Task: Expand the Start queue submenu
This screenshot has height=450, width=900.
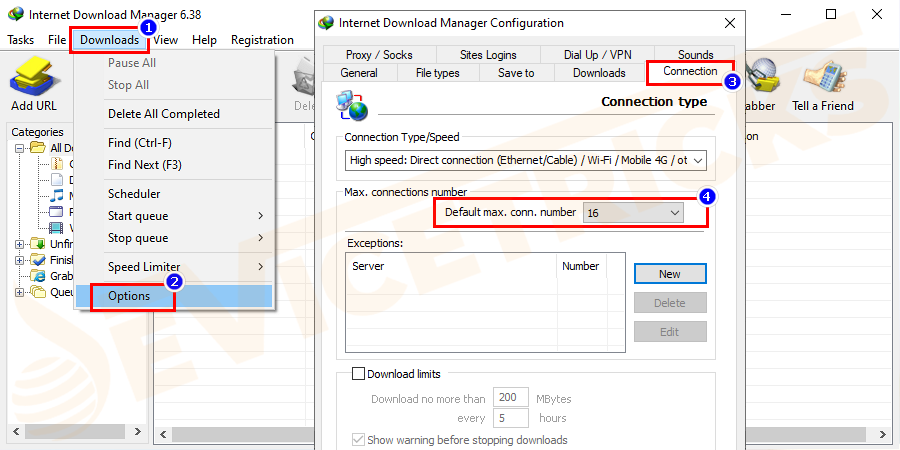Action: coord(187,216)
